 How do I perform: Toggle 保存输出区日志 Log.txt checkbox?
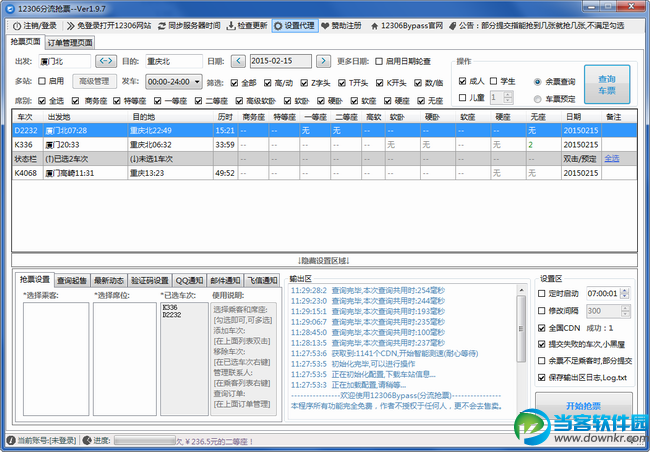pos(541,377)
